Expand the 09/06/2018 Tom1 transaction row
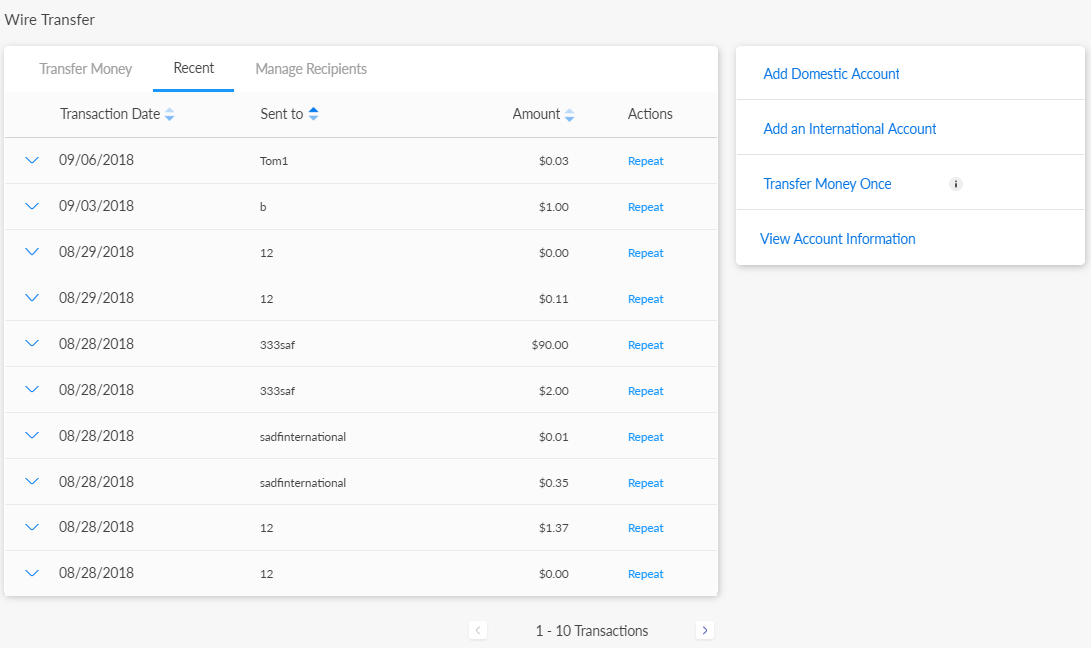 pyautogui.click(x=32, y=160)
